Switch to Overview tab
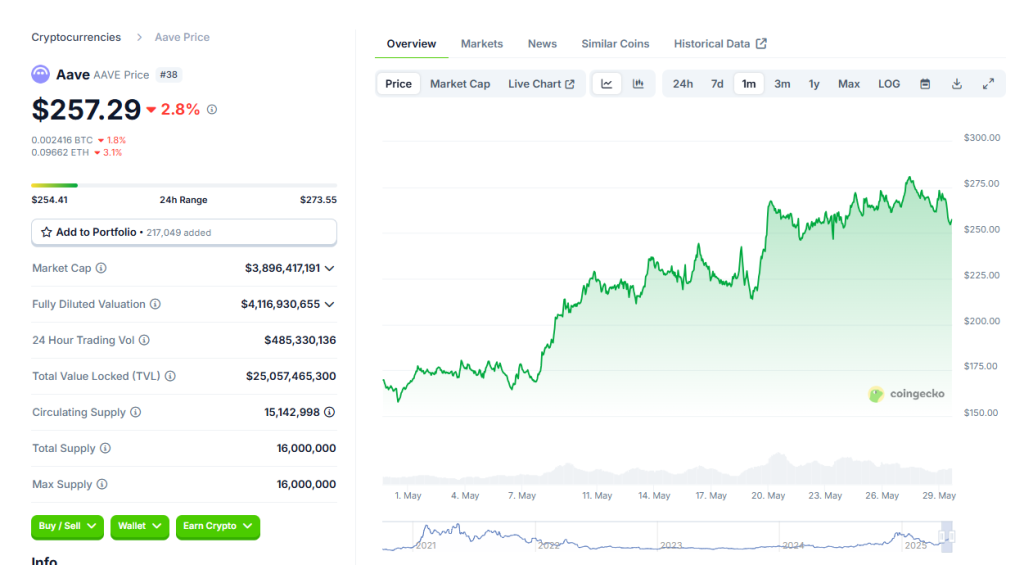 point(411,44)
